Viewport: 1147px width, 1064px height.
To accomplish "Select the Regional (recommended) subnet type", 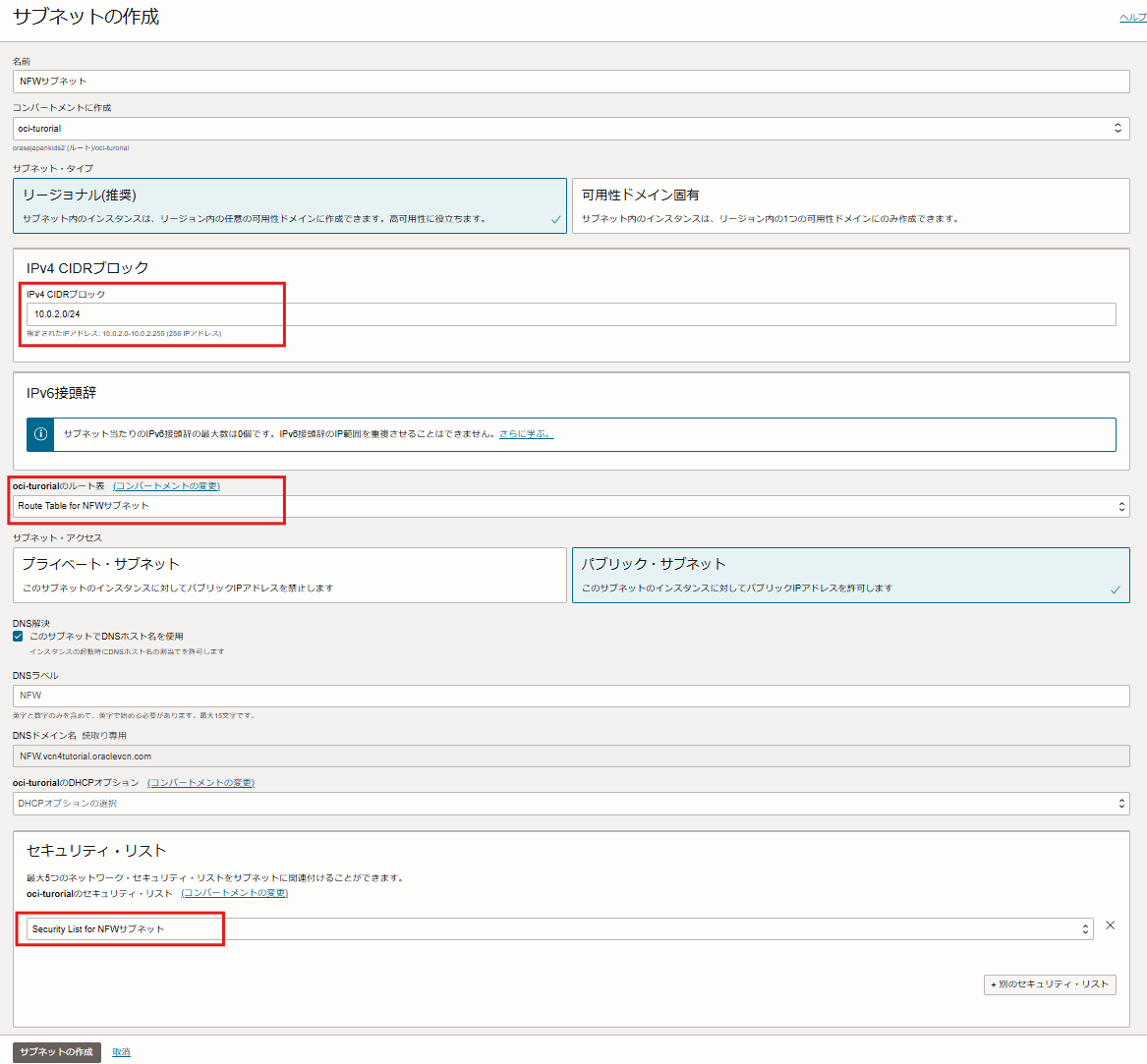I will (x=290, y=205).
